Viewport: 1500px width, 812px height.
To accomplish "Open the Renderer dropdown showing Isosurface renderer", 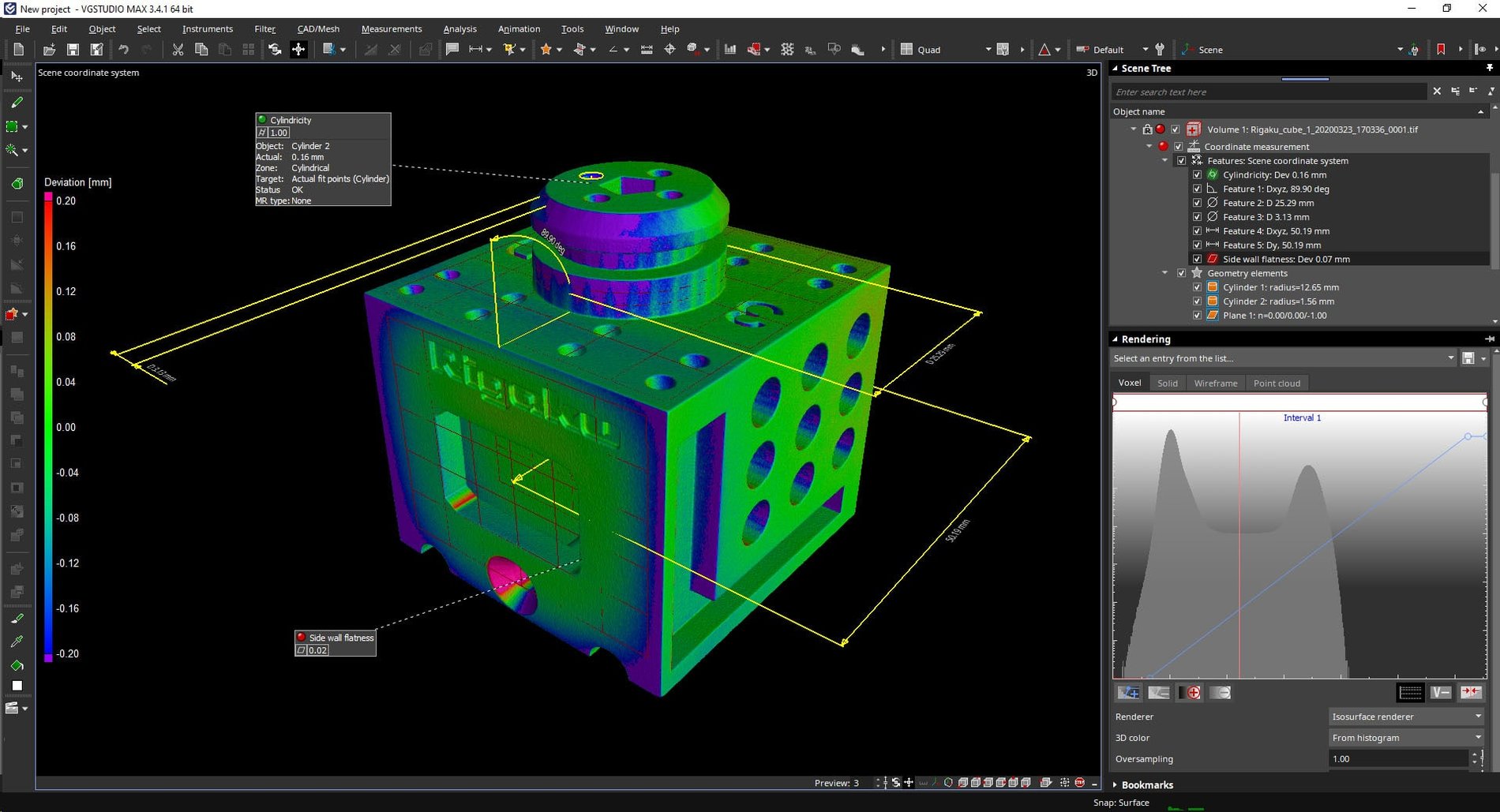I will [1406, 717].
